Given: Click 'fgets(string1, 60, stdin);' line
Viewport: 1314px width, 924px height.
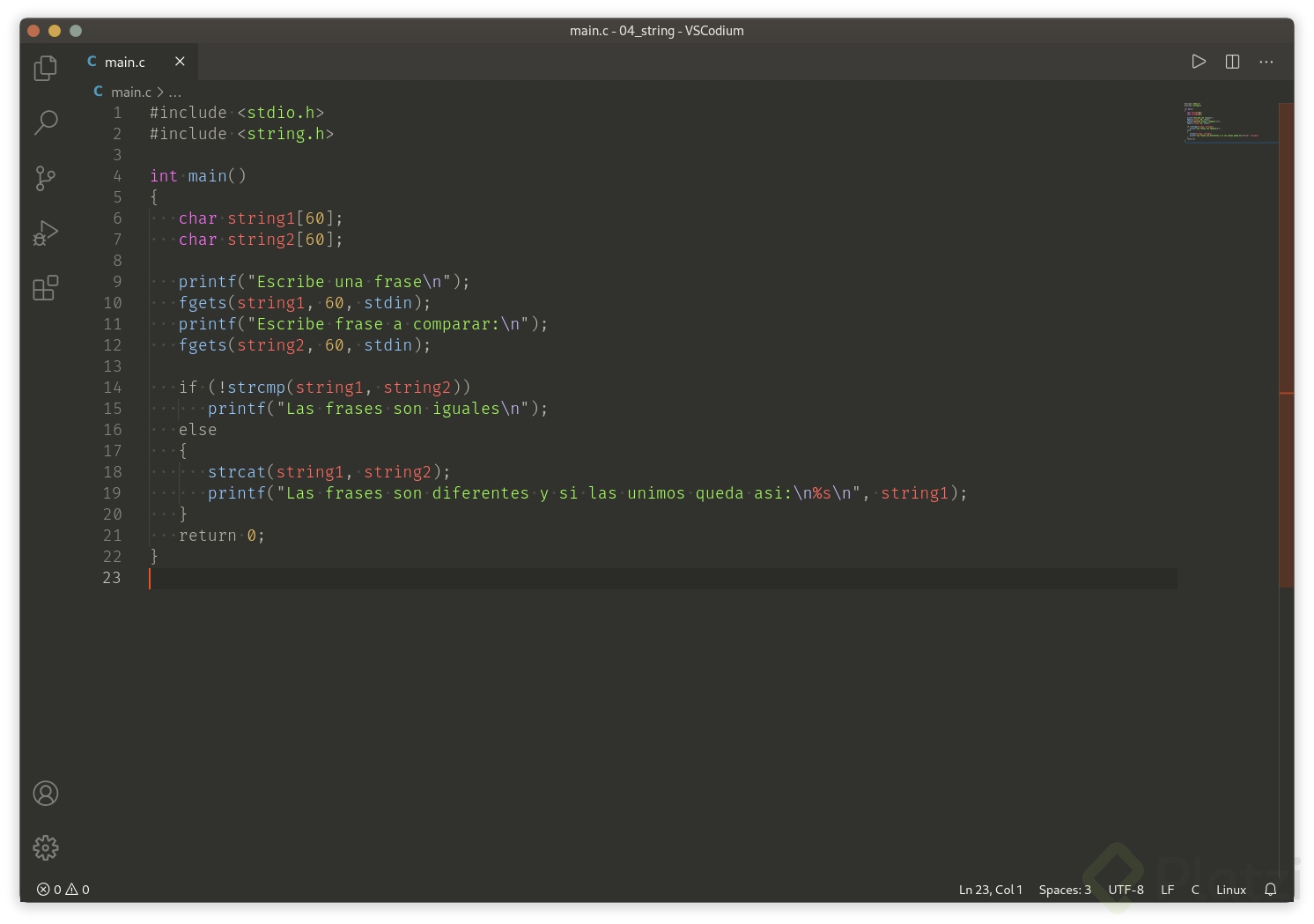Looking at the screenshot, I should pos(305,303).
